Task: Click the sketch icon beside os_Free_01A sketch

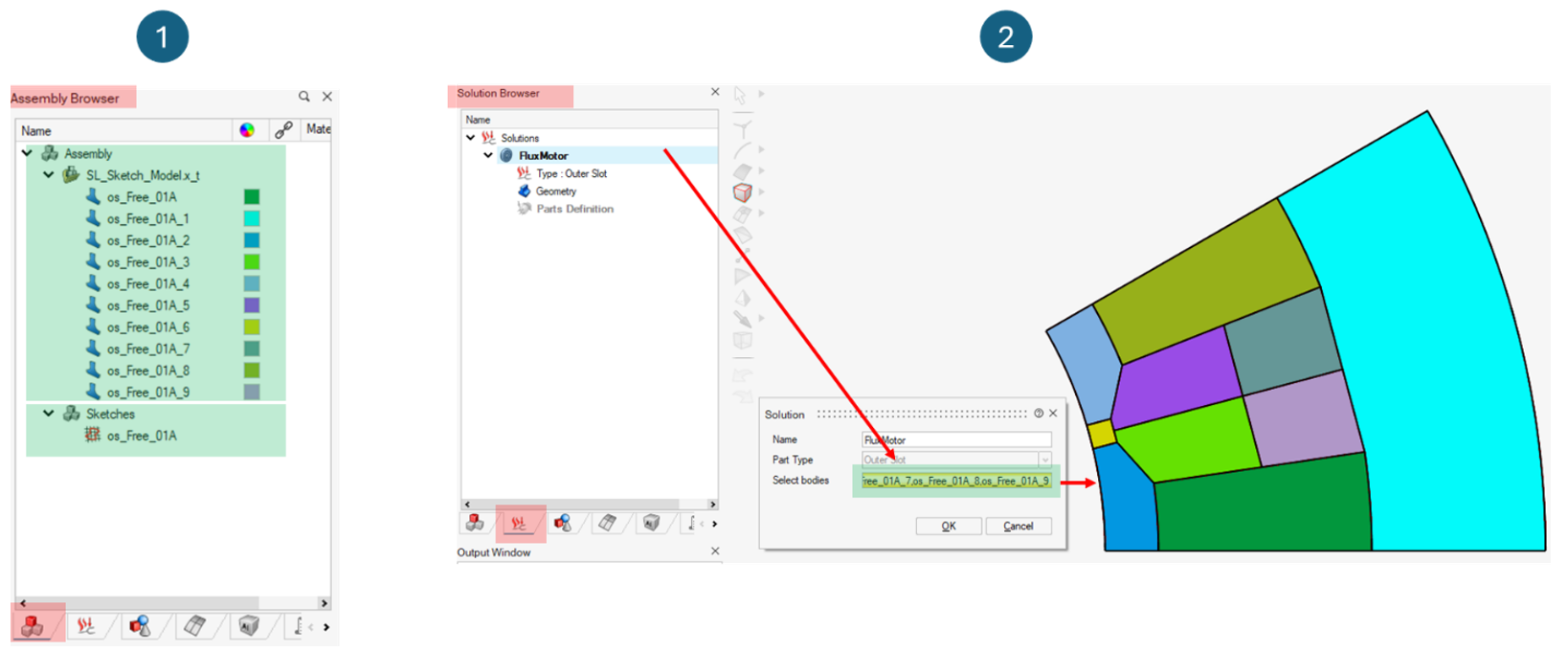Action: (x=93, y=435)
